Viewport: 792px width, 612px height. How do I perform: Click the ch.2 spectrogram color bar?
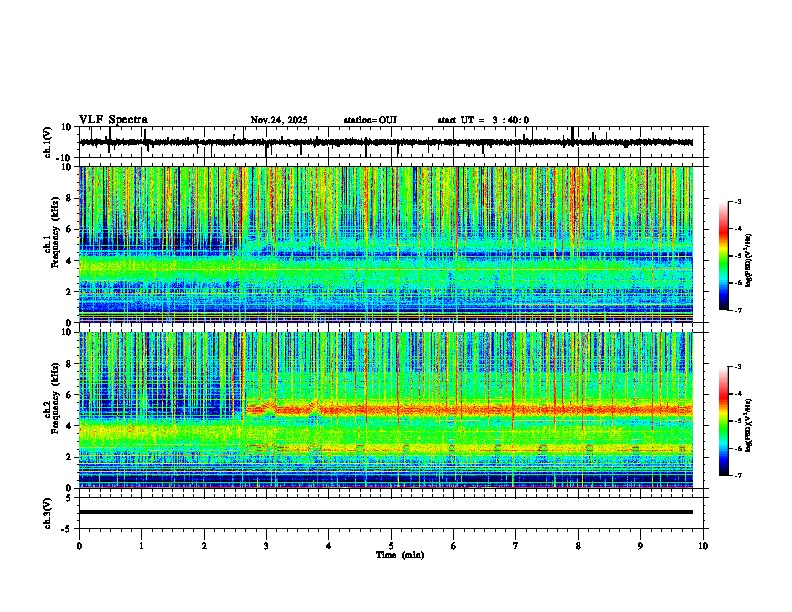723,421
